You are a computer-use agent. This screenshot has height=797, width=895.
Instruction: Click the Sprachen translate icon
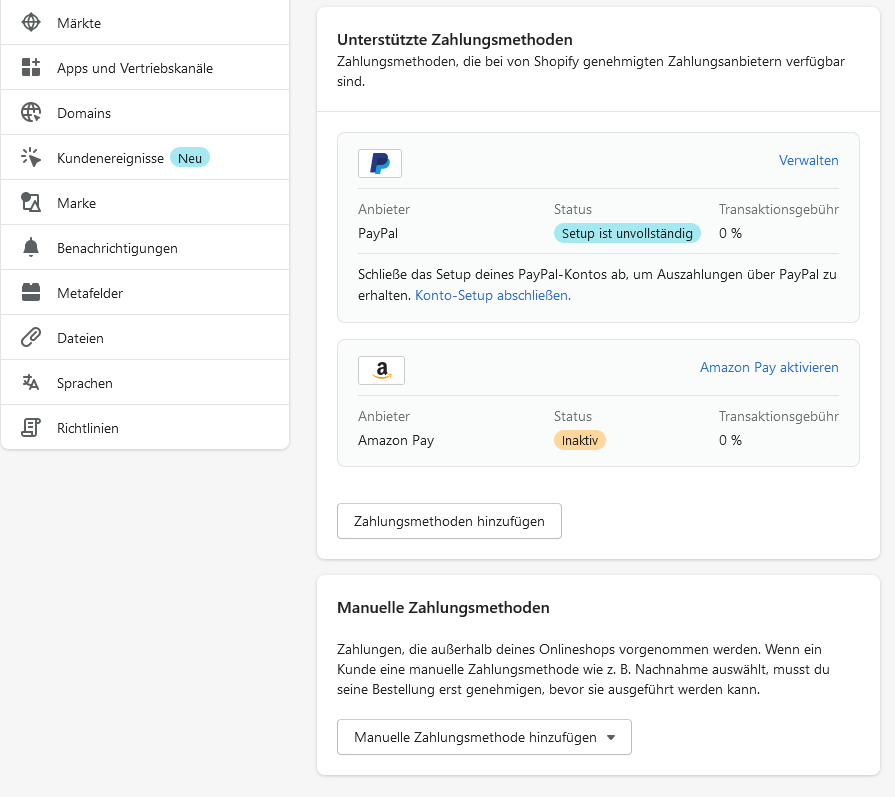click(x=31, y=383)
